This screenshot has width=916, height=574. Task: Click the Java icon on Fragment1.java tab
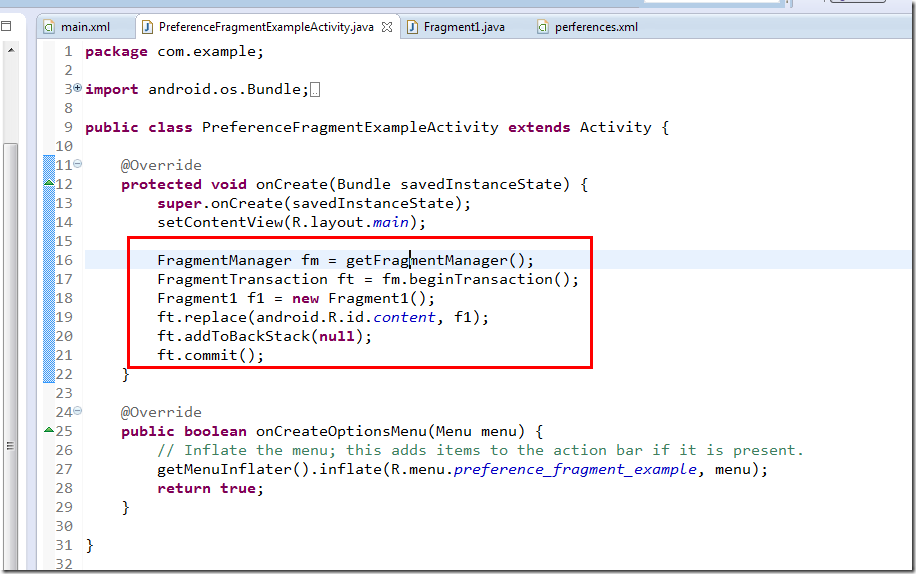412,27
